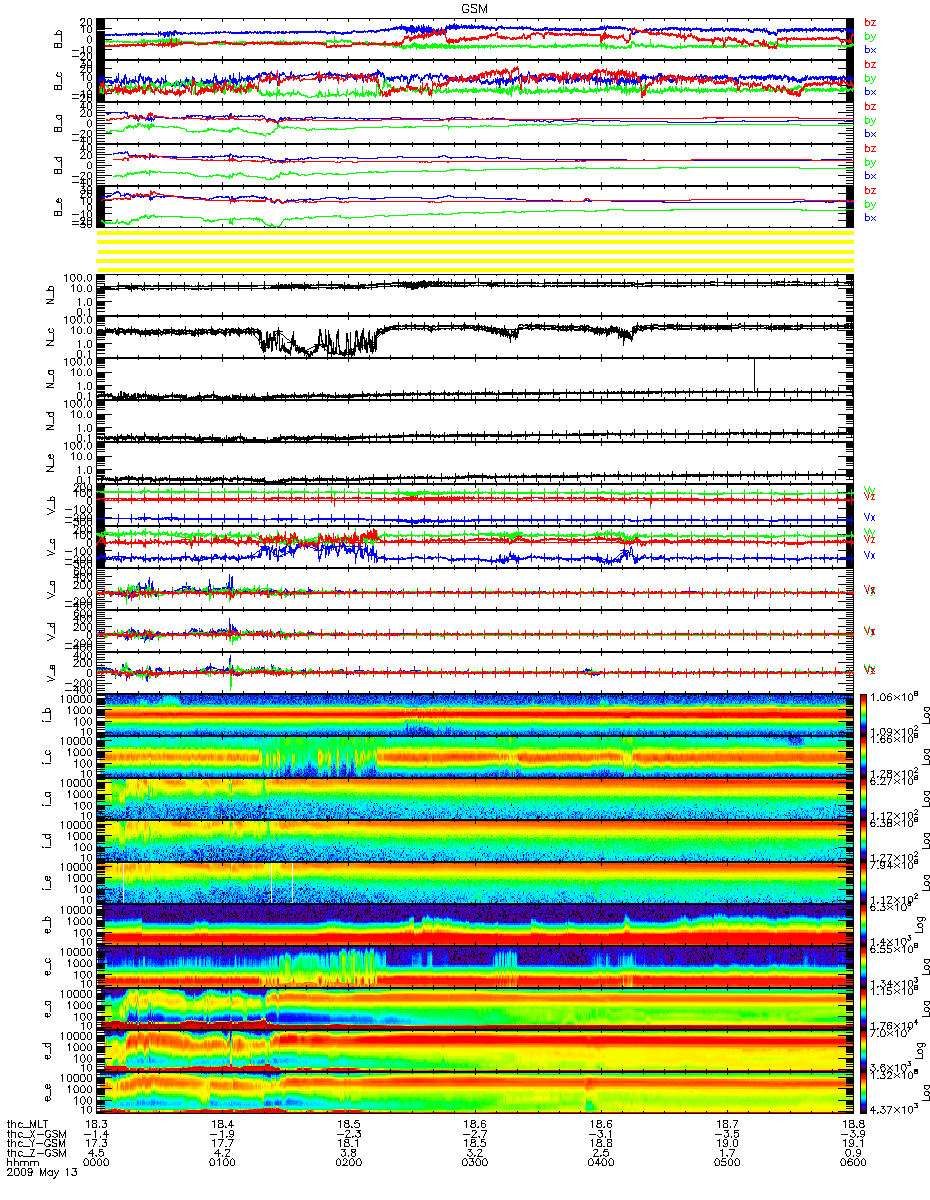This screenshot has width=930, height=1200.
Task: Click the 18.8 MLT value
Action: point(852,1124)
